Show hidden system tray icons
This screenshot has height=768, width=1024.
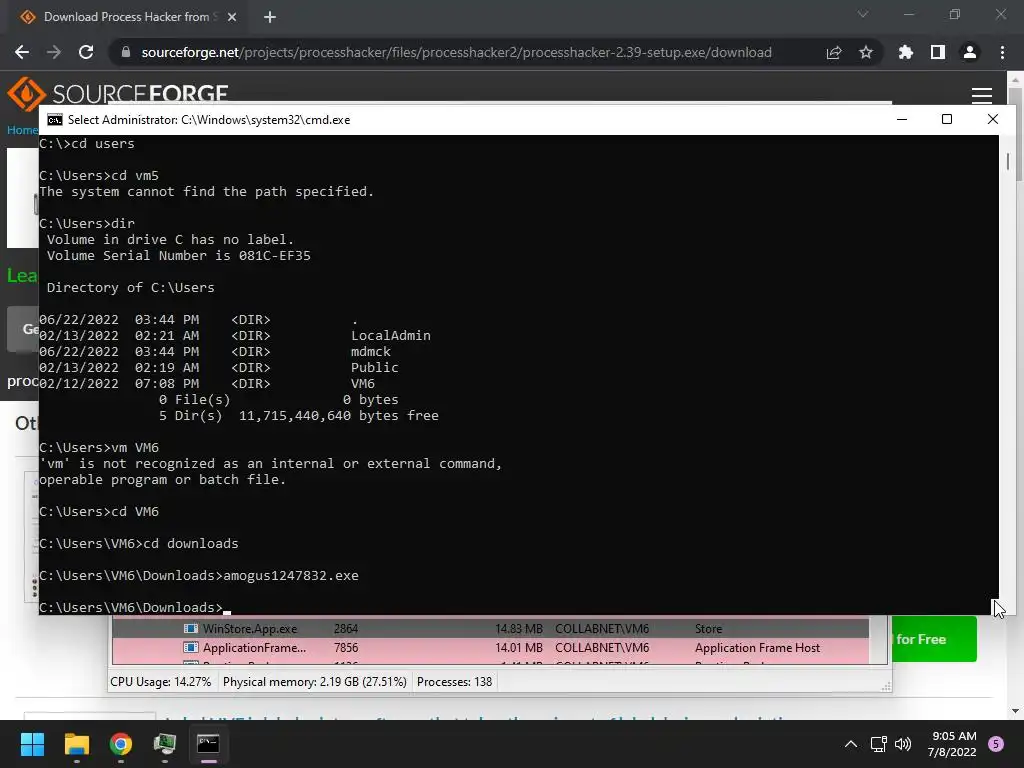851,744
